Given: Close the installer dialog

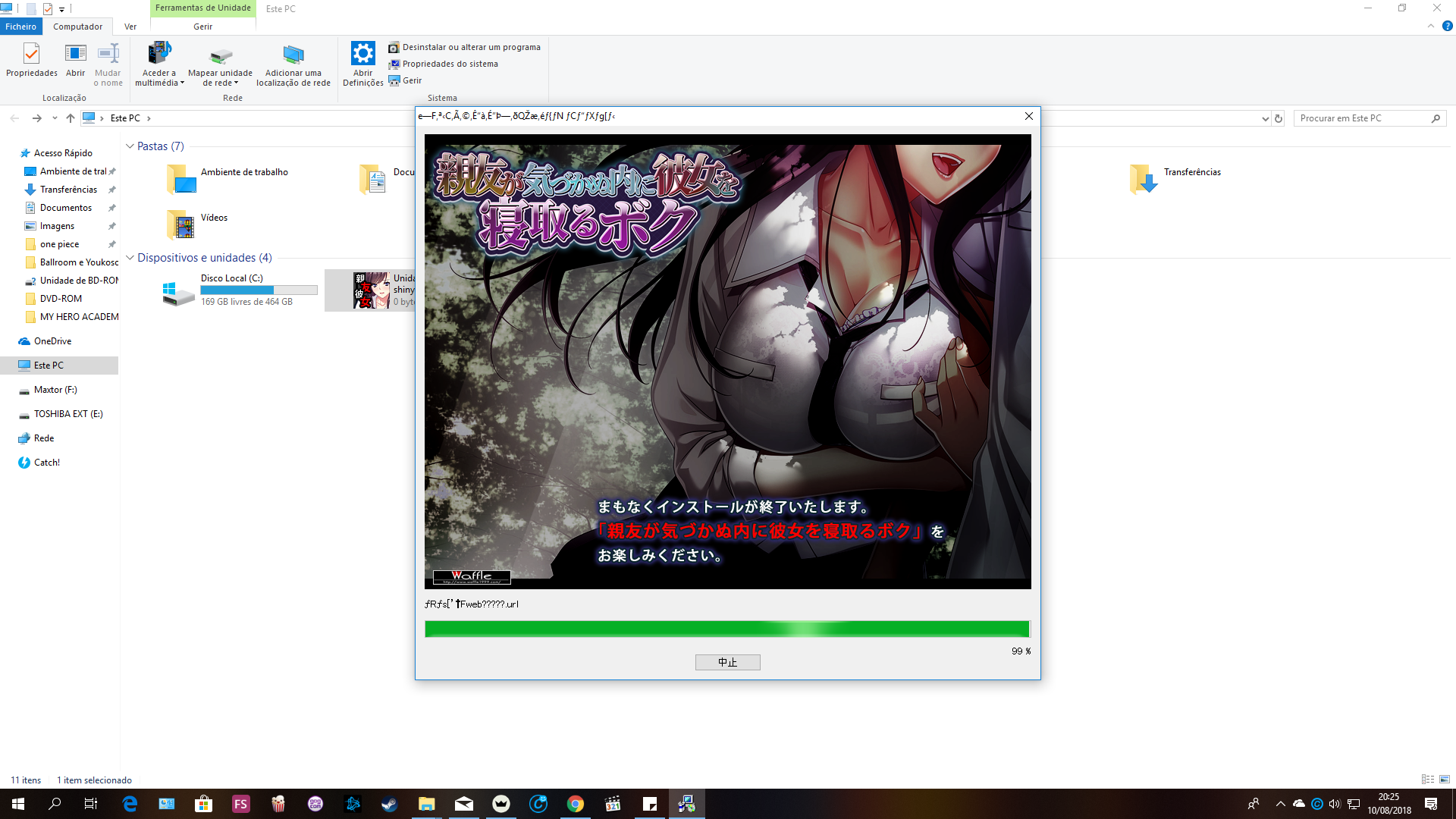Looking at the screenshot, I should point(1028,116).
